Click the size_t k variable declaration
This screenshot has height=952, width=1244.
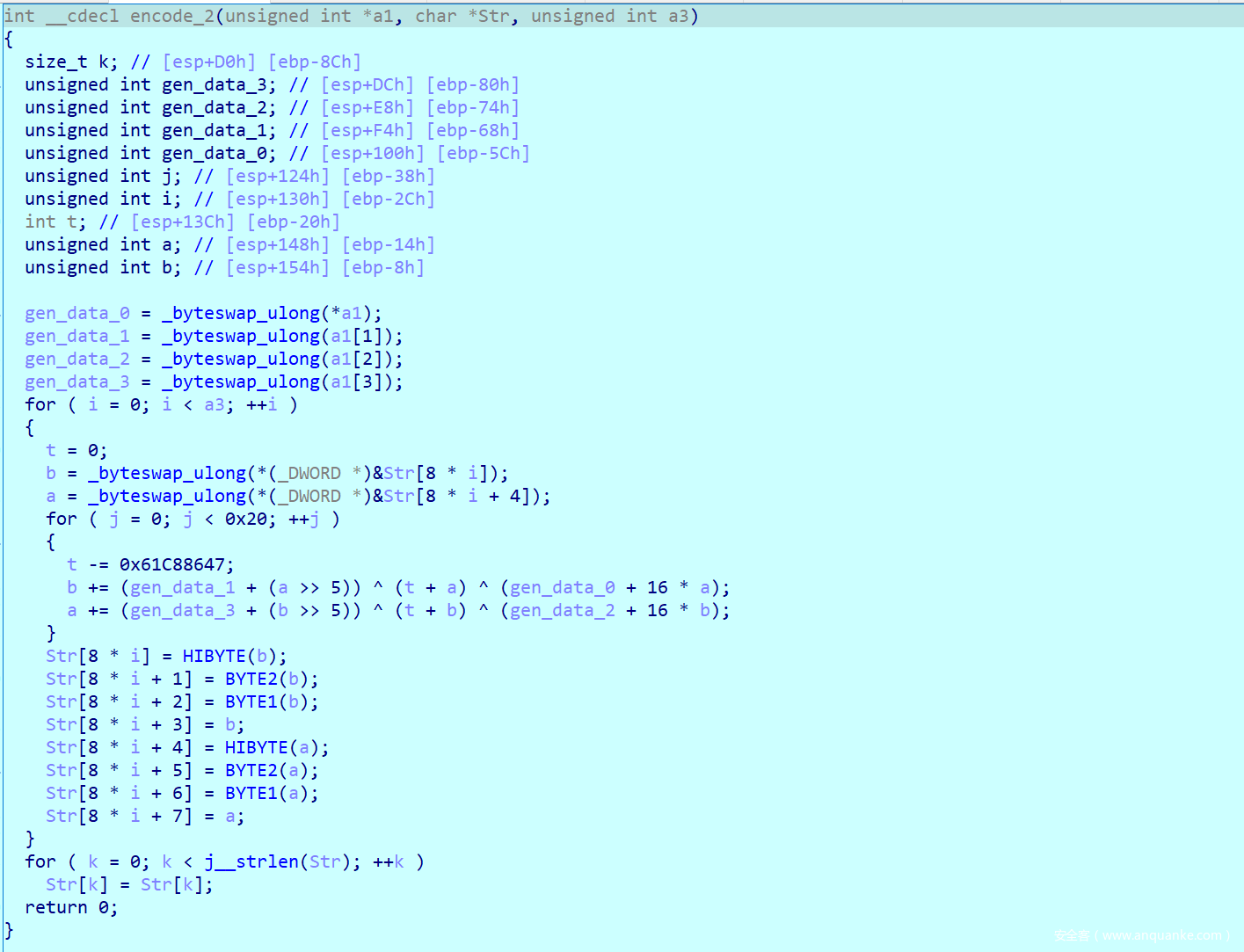coord(70,62)
